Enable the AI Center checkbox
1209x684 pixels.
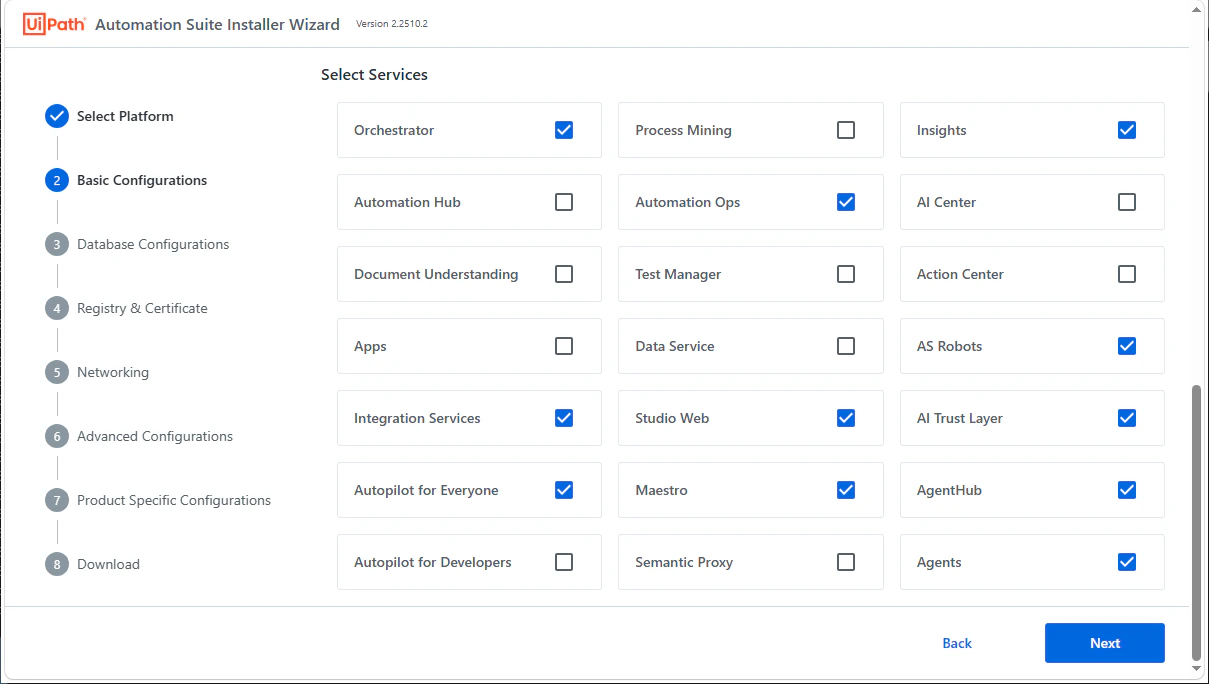[x=1127, y=202]
